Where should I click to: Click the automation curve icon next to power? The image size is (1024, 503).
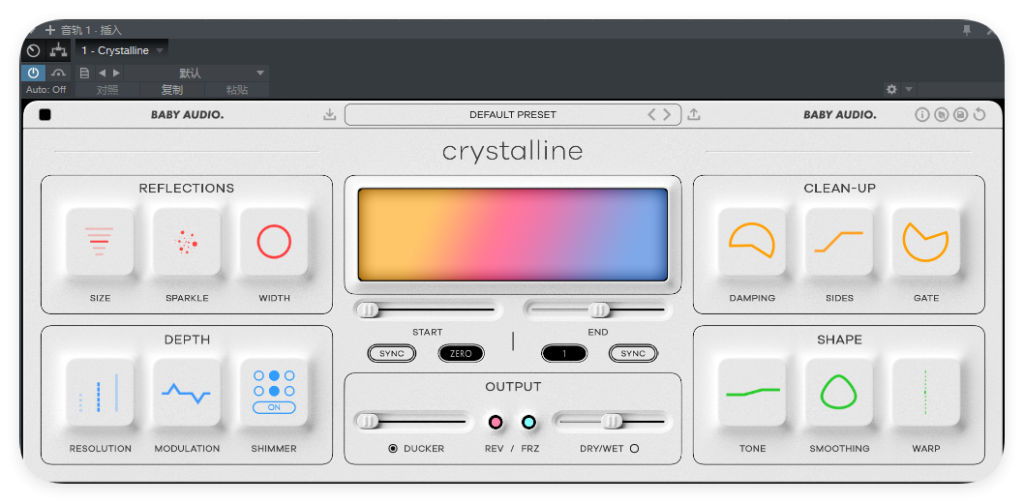pos(59,73)
